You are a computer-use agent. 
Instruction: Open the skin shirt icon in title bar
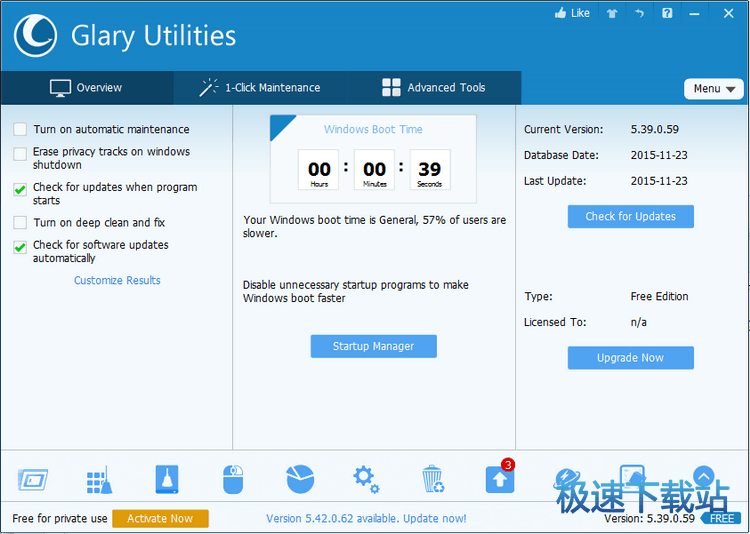point(612,13)
